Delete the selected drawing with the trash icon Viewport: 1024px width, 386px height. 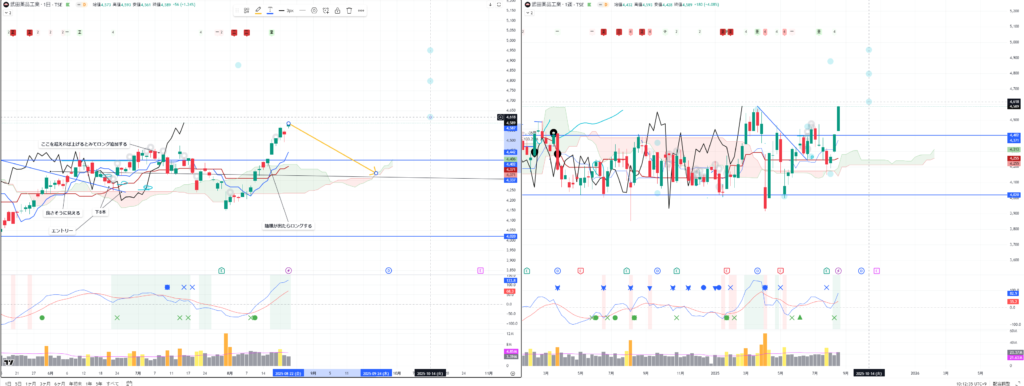coord(349,10)
